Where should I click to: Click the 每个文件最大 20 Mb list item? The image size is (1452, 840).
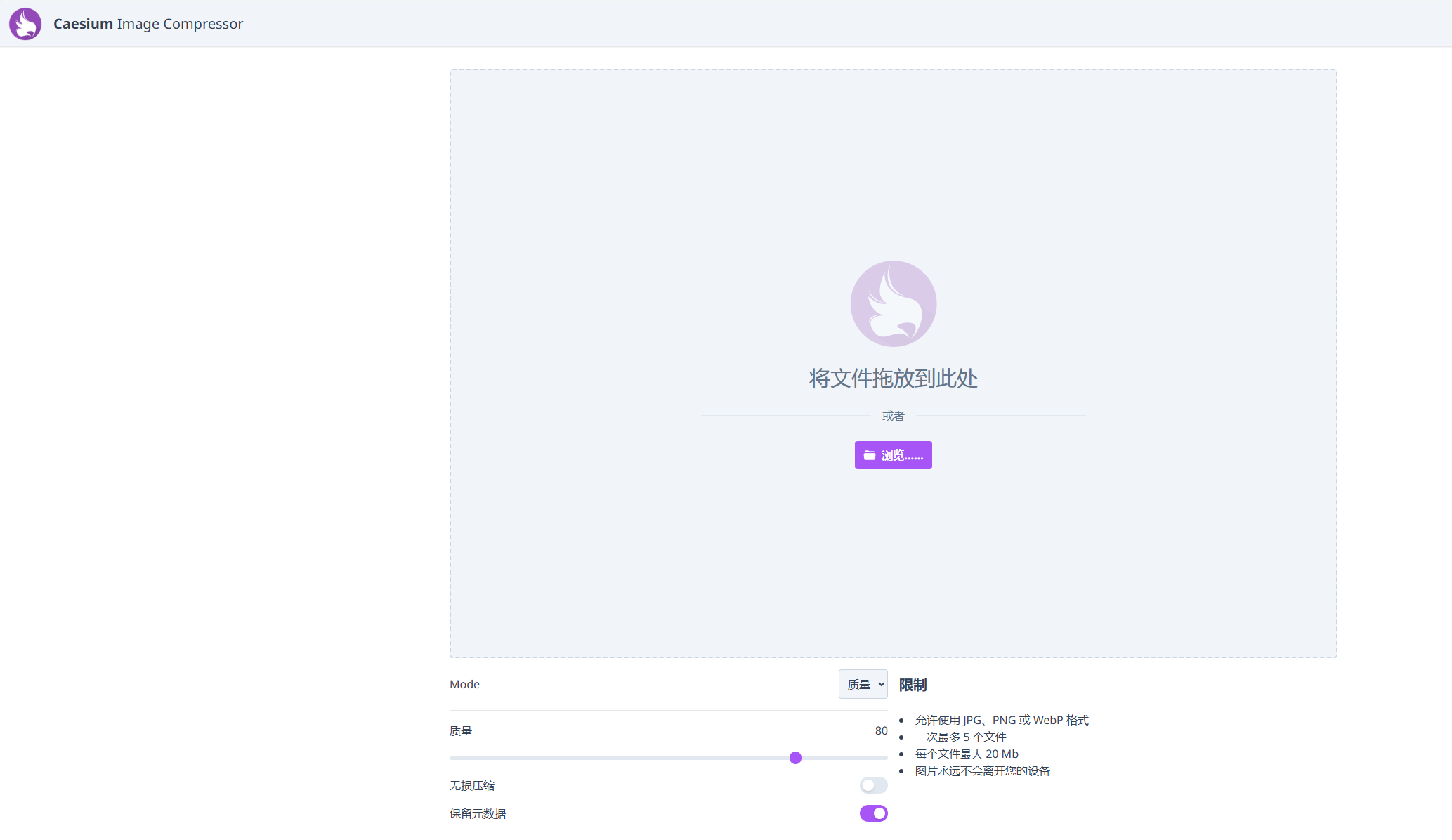(x=966, y=754)
